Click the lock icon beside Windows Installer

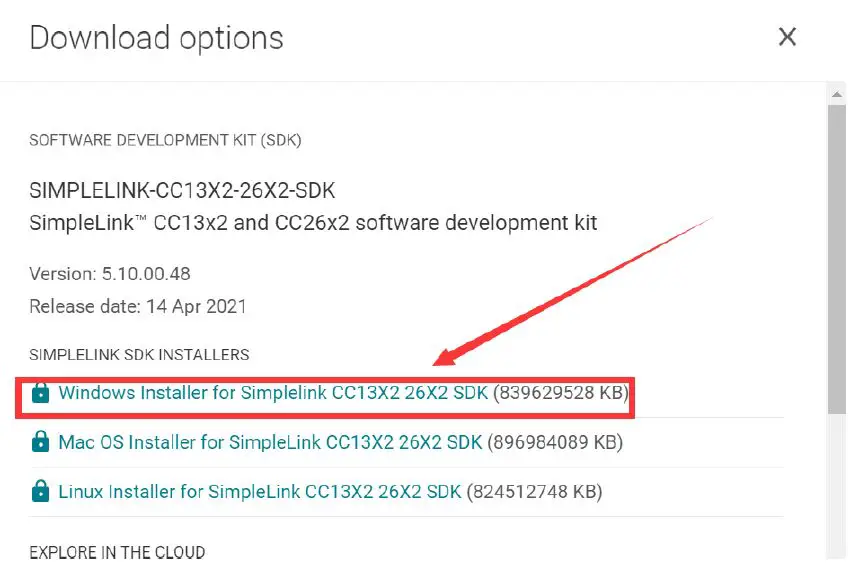click(40, 393)
